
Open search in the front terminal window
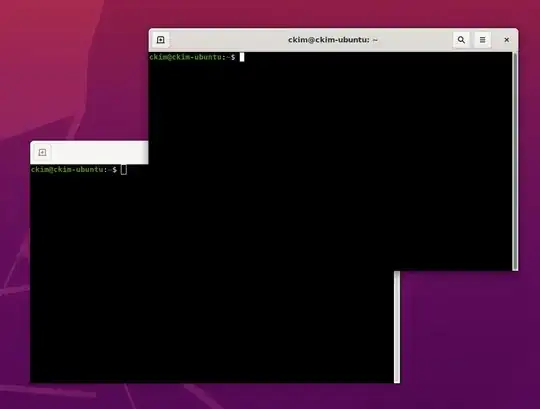461,40
